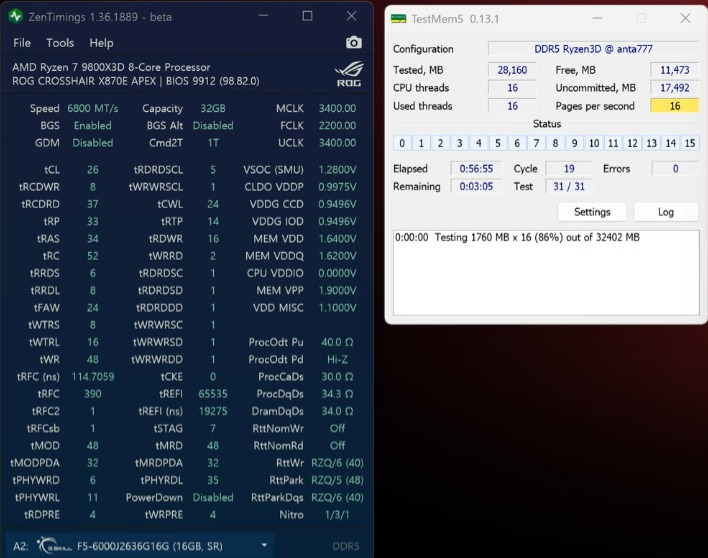Open the Tools menu in ZenTimings
Image resolution: width=708 pixels, height=558 pixels.
pos(60,43)
